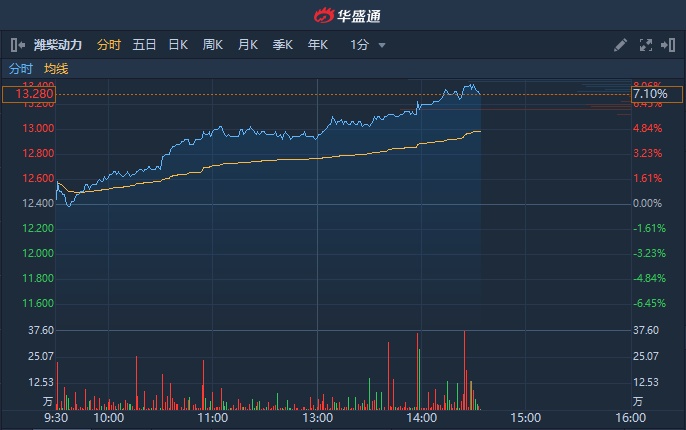Click the collapse-left panel icon
This screenshot has height=430, width=686.
coord(17,45)
